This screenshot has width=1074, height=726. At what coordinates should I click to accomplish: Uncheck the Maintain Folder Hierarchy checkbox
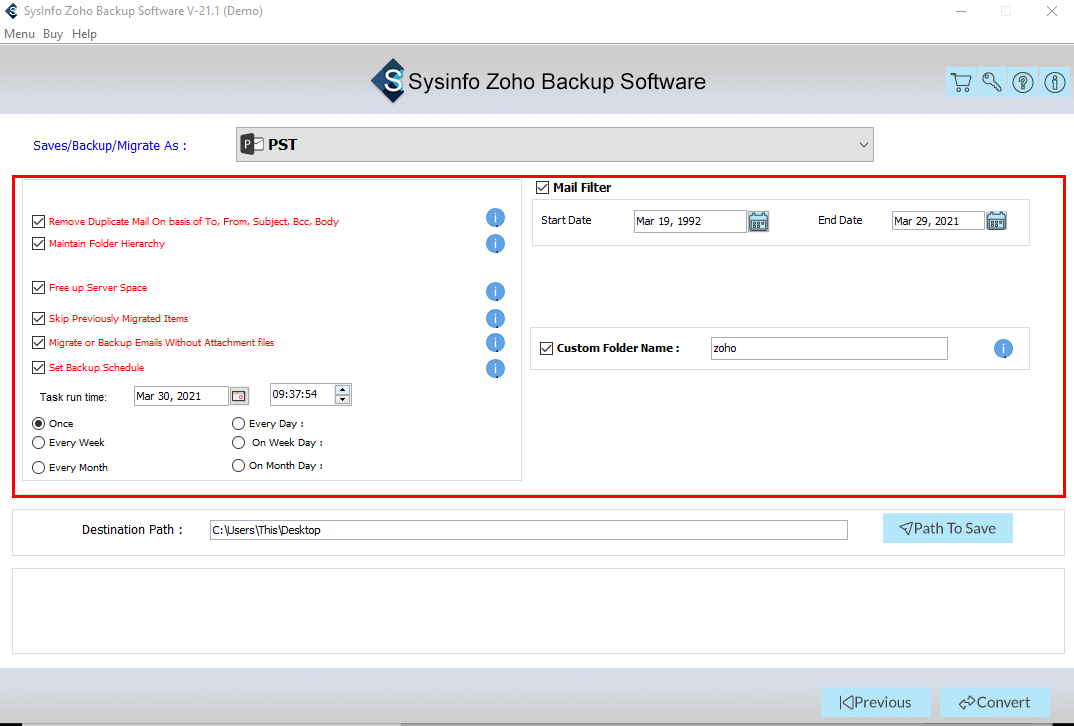tap(39, 244)
